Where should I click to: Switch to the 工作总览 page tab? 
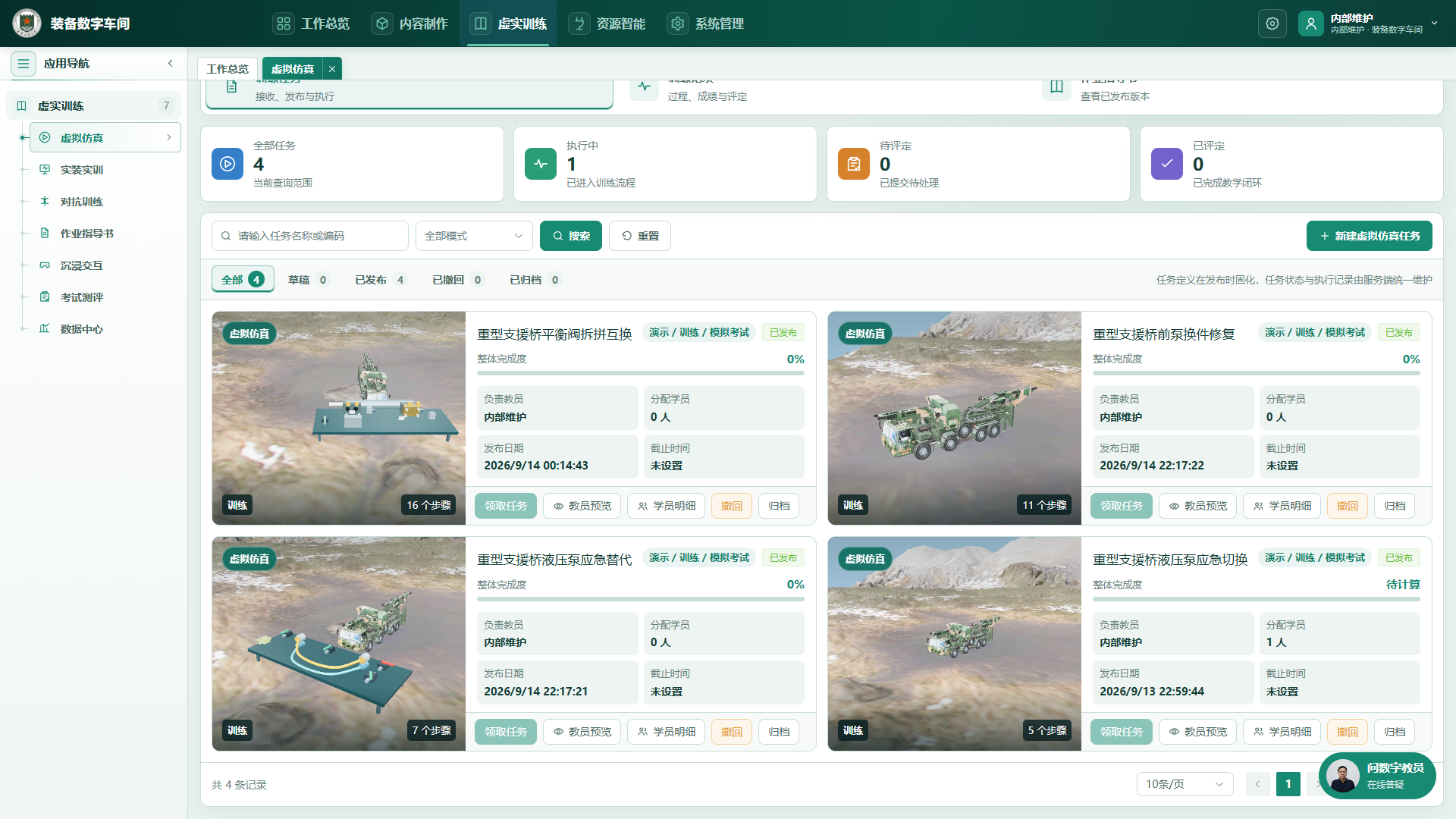(x=227, y=69)
